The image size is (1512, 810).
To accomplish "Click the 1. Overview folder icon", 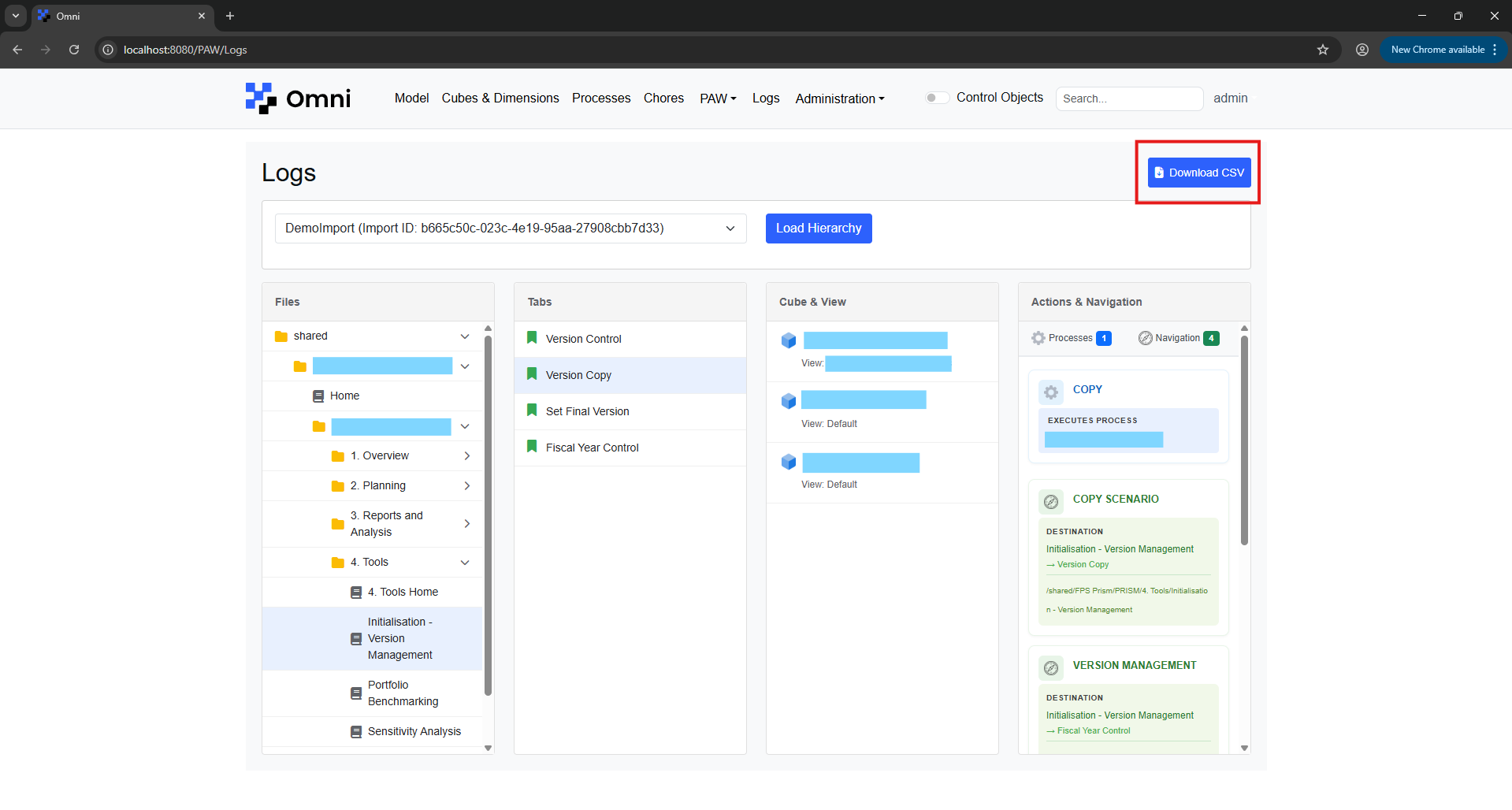I will tap(338, 456).
